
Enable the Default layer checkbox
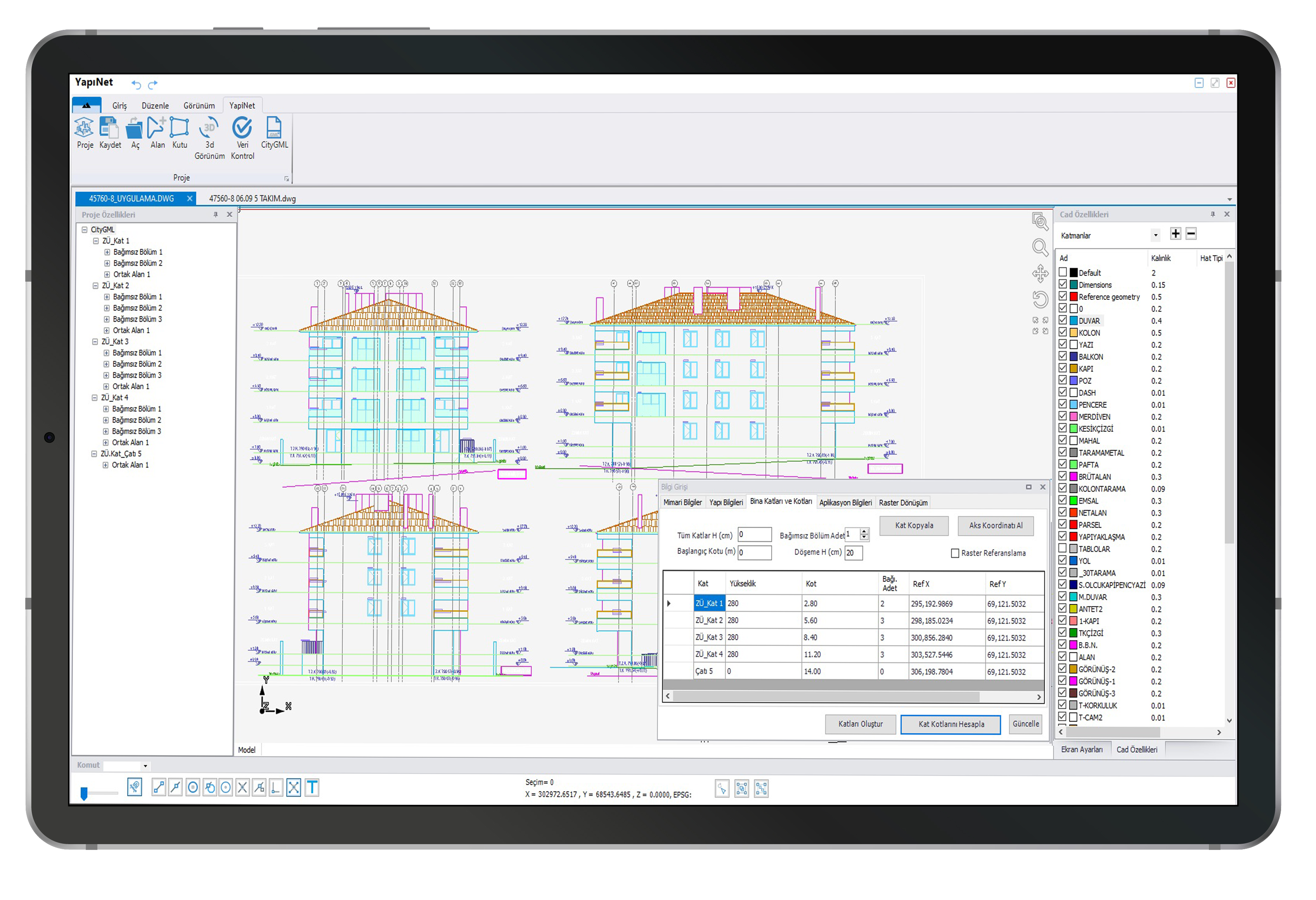pos(1063,272)
